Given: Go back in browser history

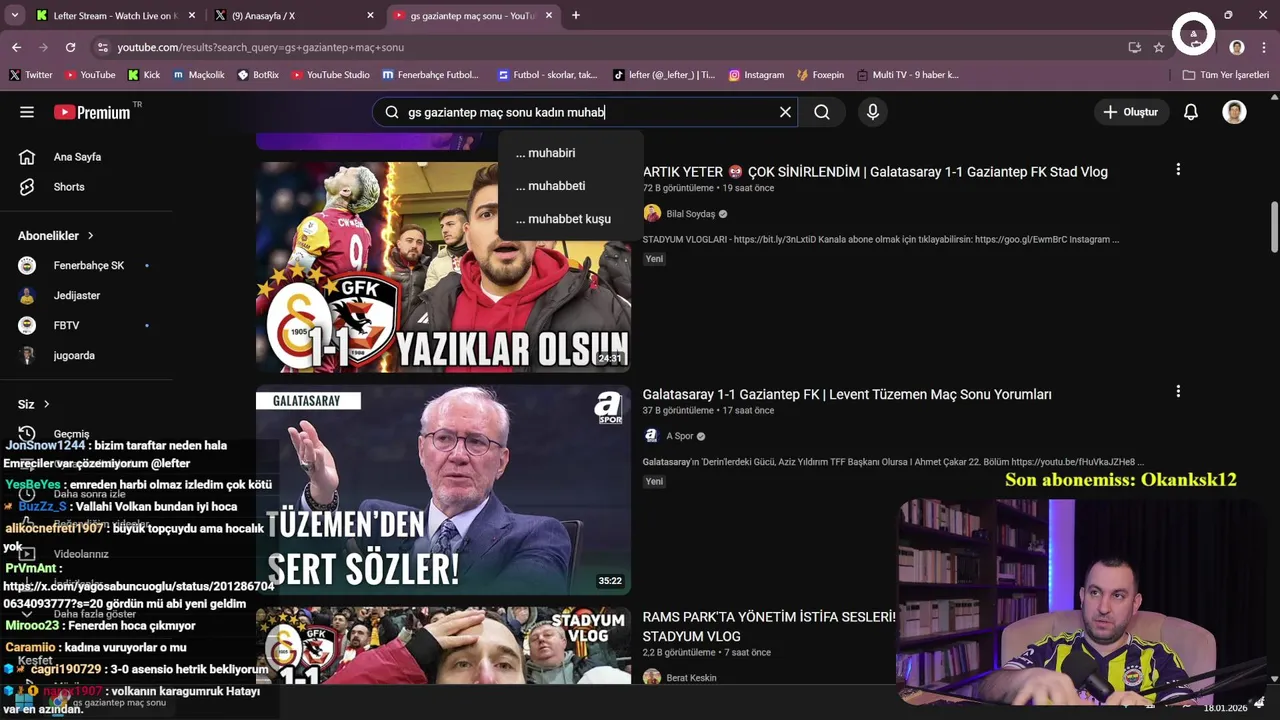Looking at the screenshot, I should click(x=16, y=47).
